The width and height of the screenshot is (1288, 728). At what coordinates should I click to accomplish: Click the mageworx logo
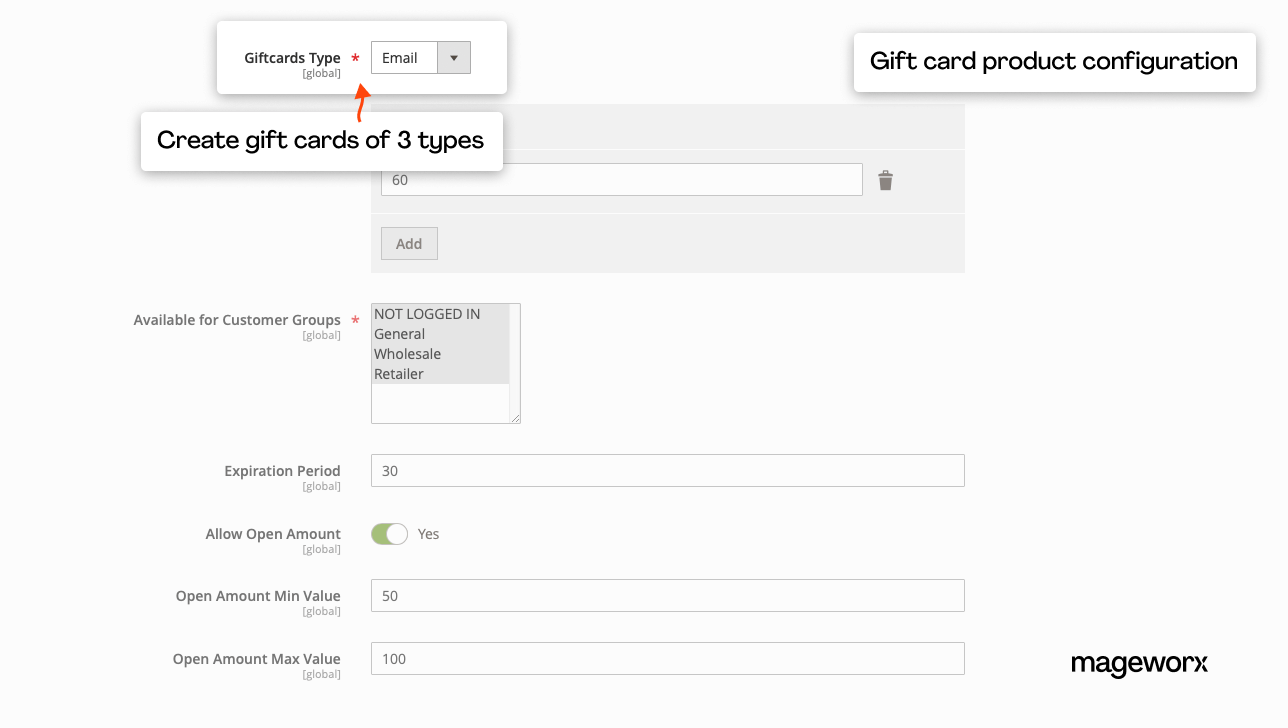click(x=1139, y=664)
